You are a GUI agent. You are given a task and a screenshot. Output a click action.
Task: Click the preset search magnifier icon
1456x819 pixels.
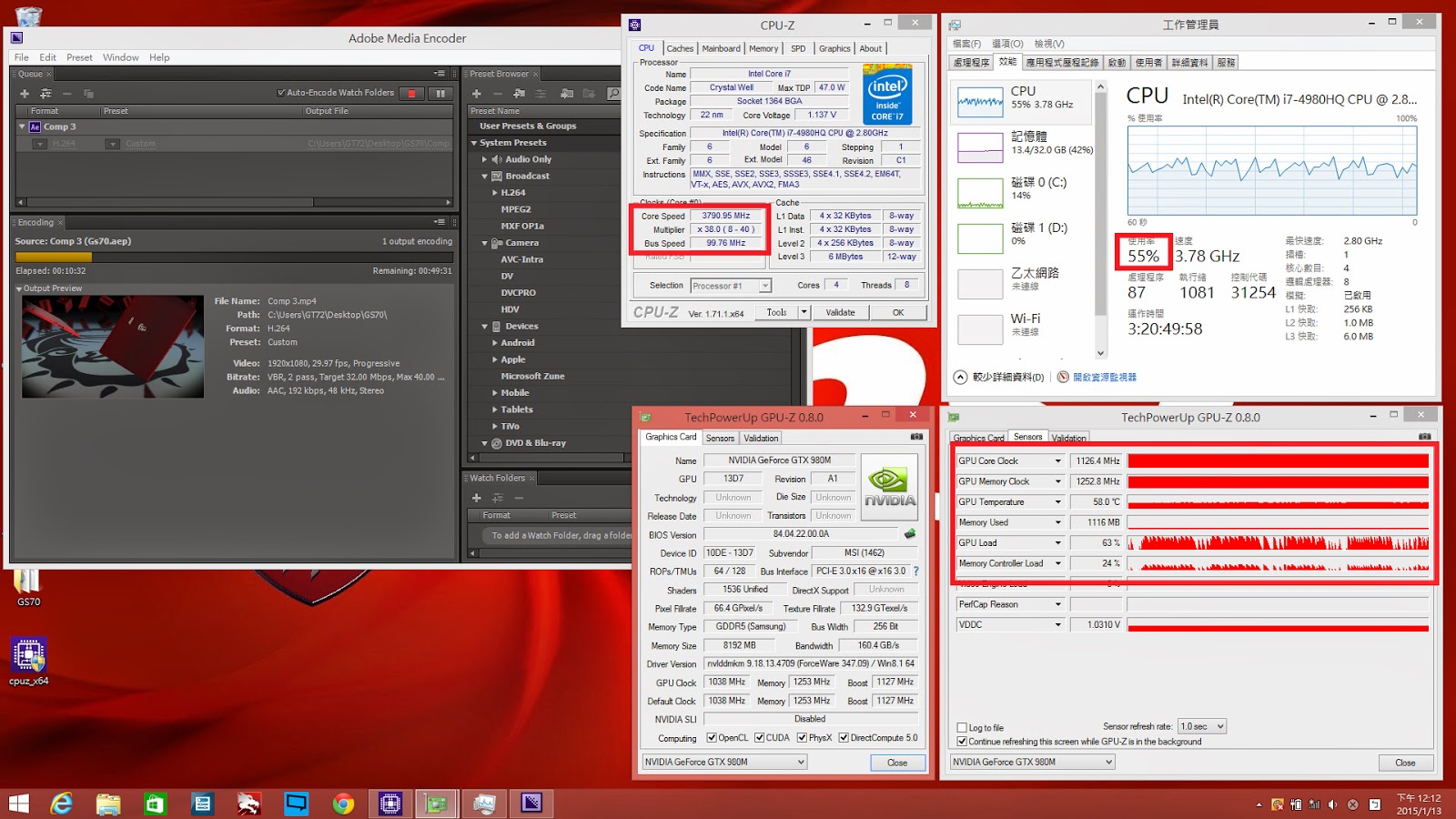613,93
